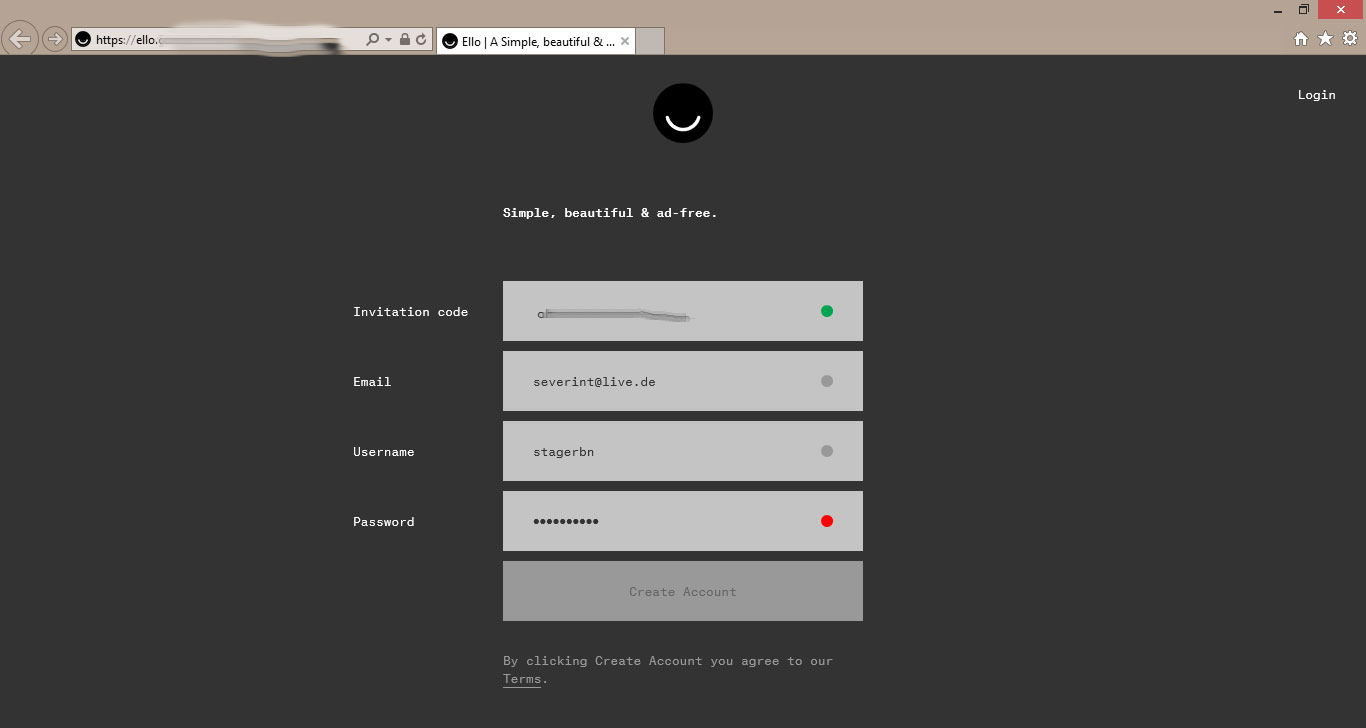
Task: Go back with the browser Back arrow
Action: (19, 39)
